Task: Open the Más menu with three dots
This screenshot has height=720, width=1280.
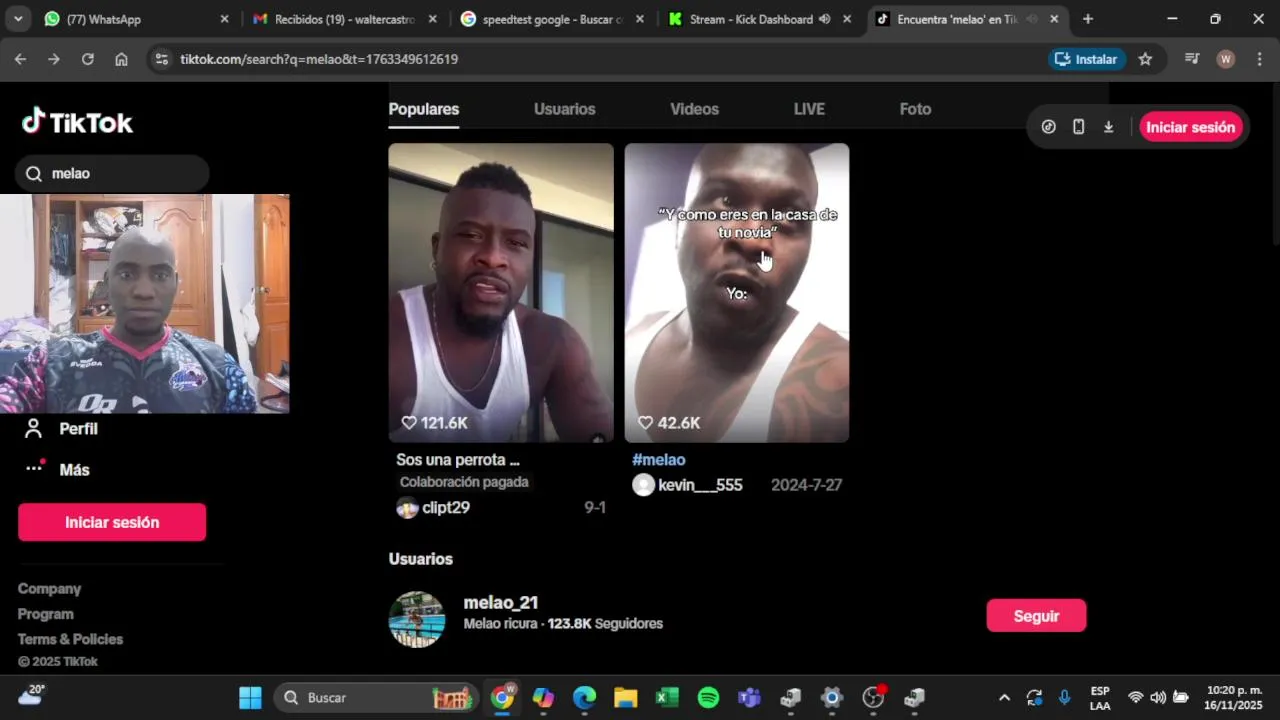Action: [56, 469]
